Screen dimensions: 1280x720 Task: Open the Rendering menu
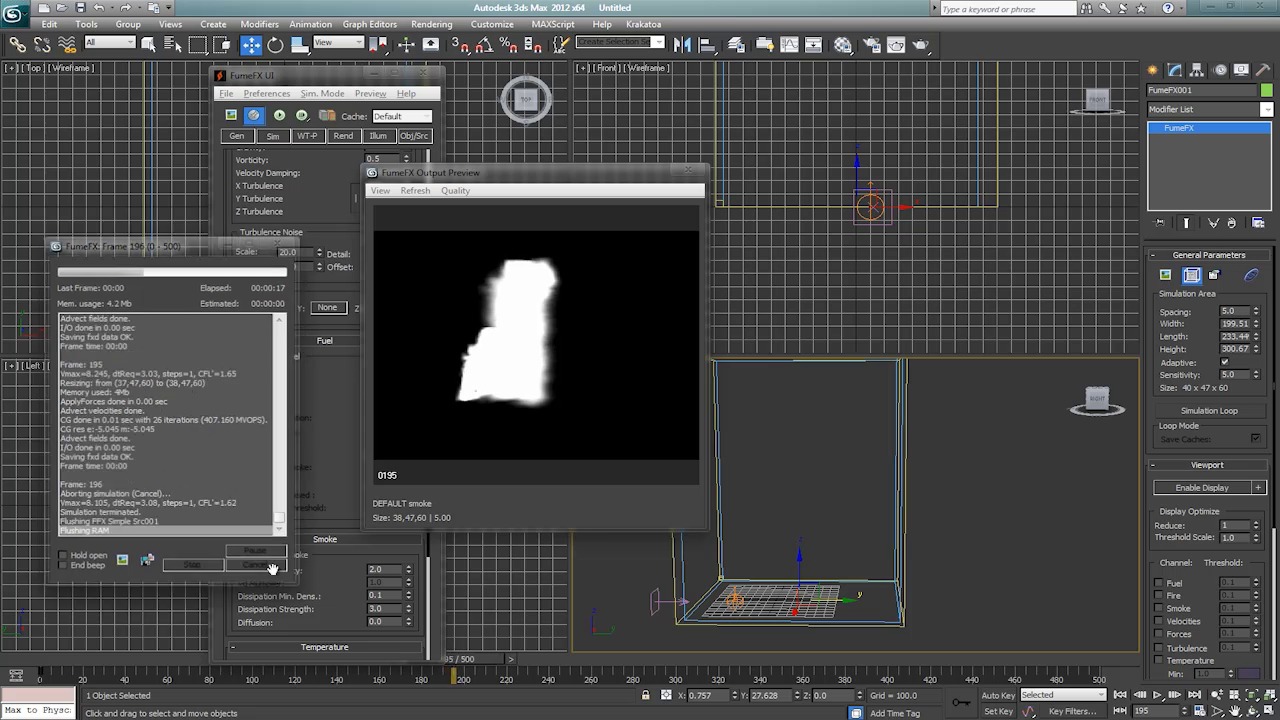pyautogui.click(x=431, y=24)
